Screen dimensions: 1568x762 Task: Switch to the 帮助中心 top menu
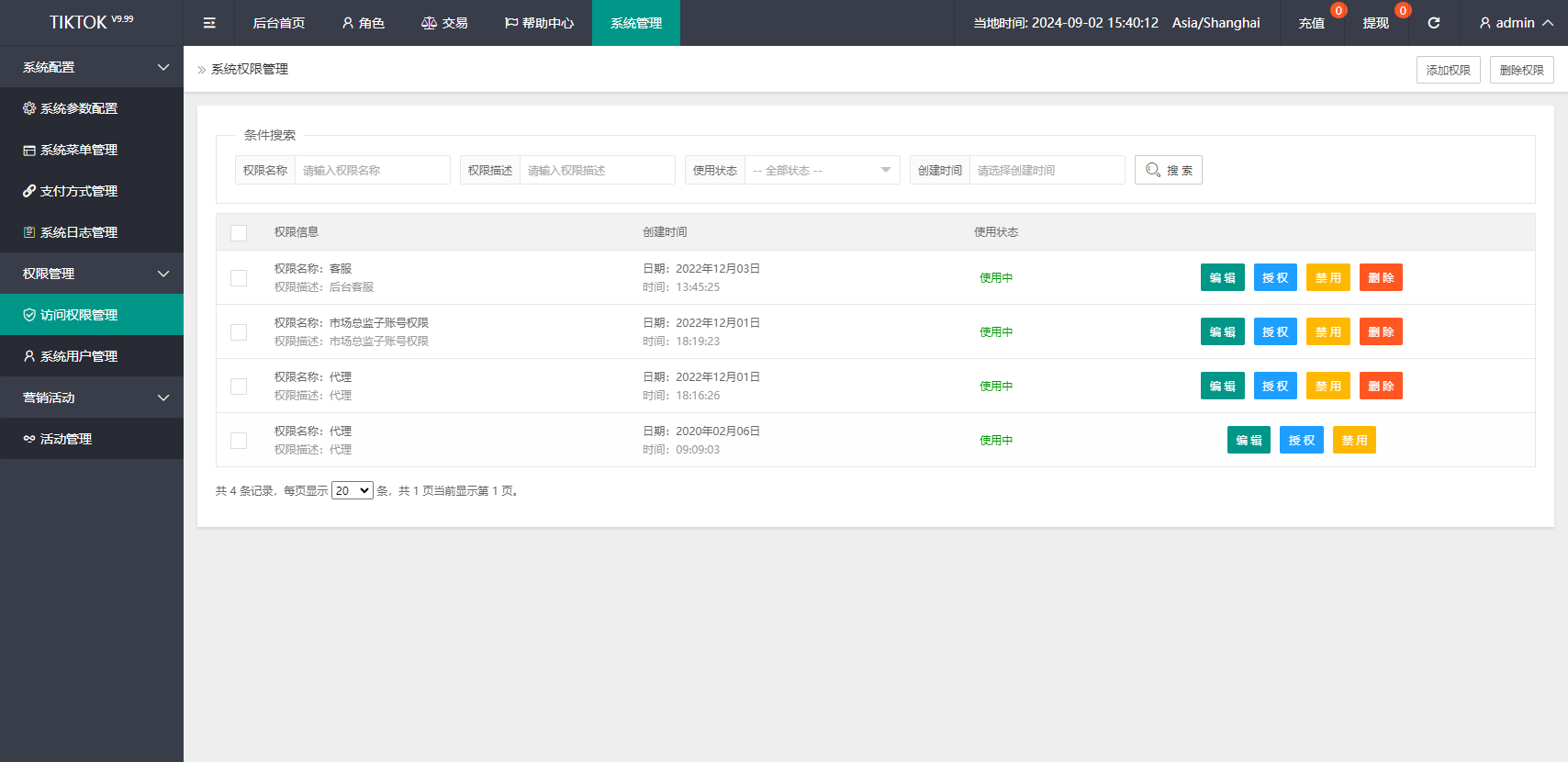click(539, 23)
